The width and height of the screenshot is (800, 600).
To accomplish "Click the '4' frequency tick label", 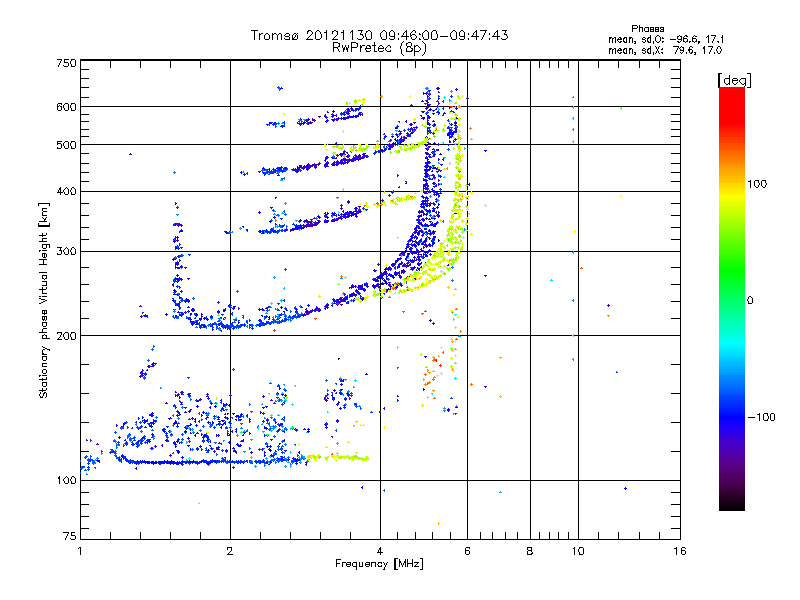I will 380,551.
